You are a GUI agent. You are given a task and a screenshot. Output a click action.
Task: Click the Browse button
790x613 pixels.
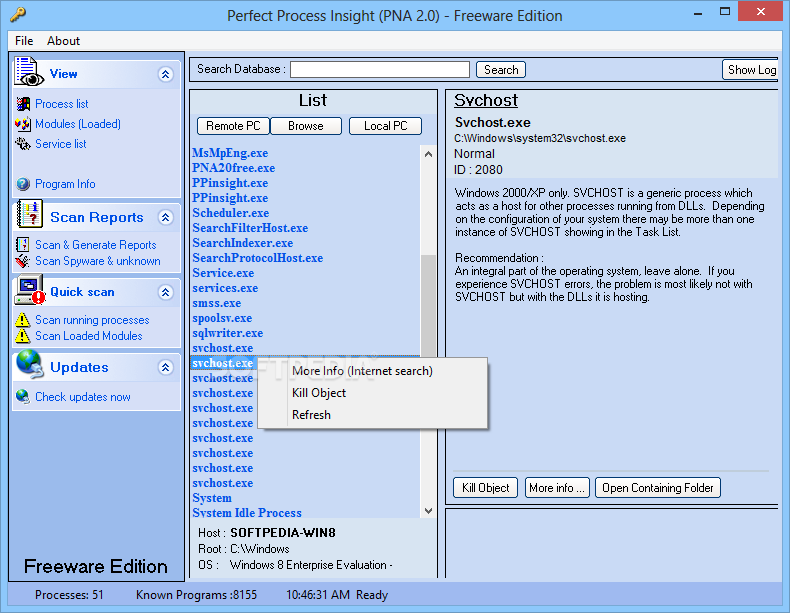306,126
